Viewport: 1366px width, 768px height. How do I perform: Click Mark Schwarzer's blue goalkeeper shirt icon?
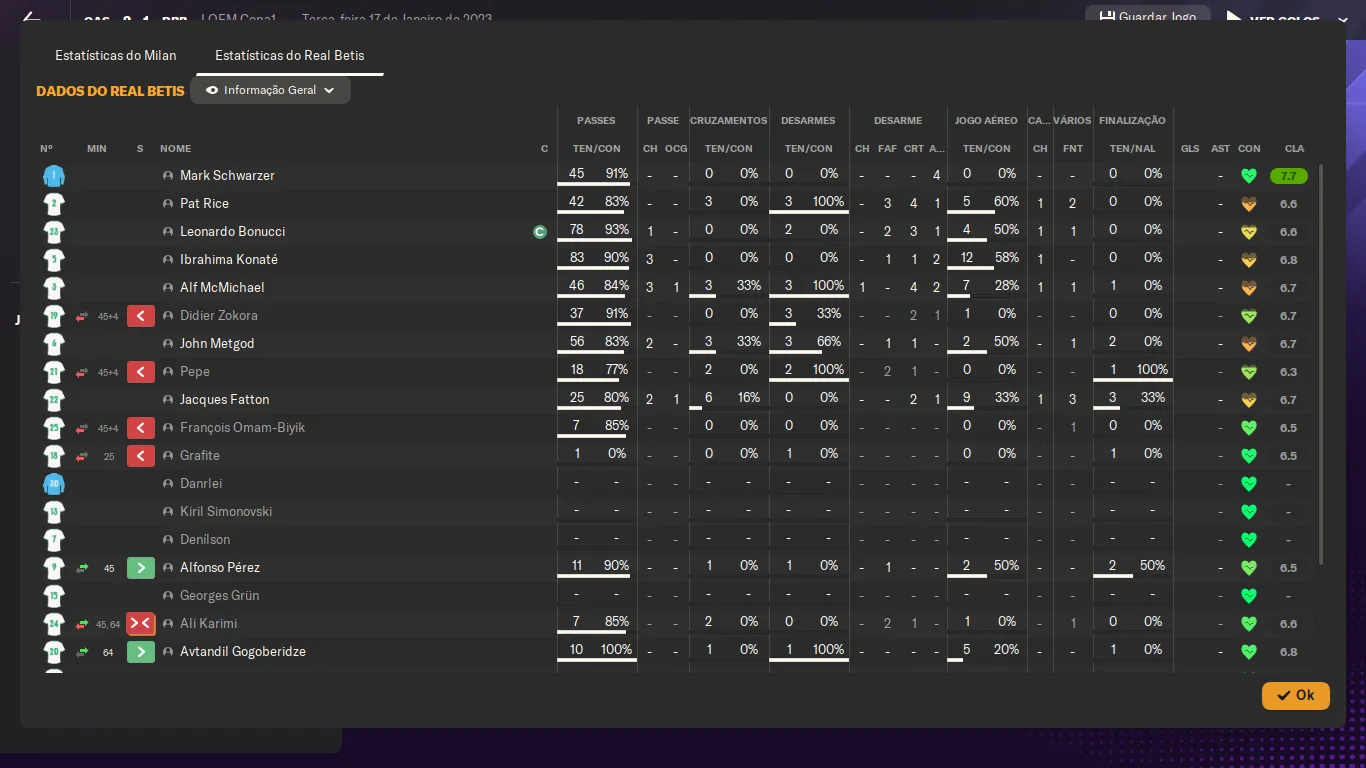point(54,176)
